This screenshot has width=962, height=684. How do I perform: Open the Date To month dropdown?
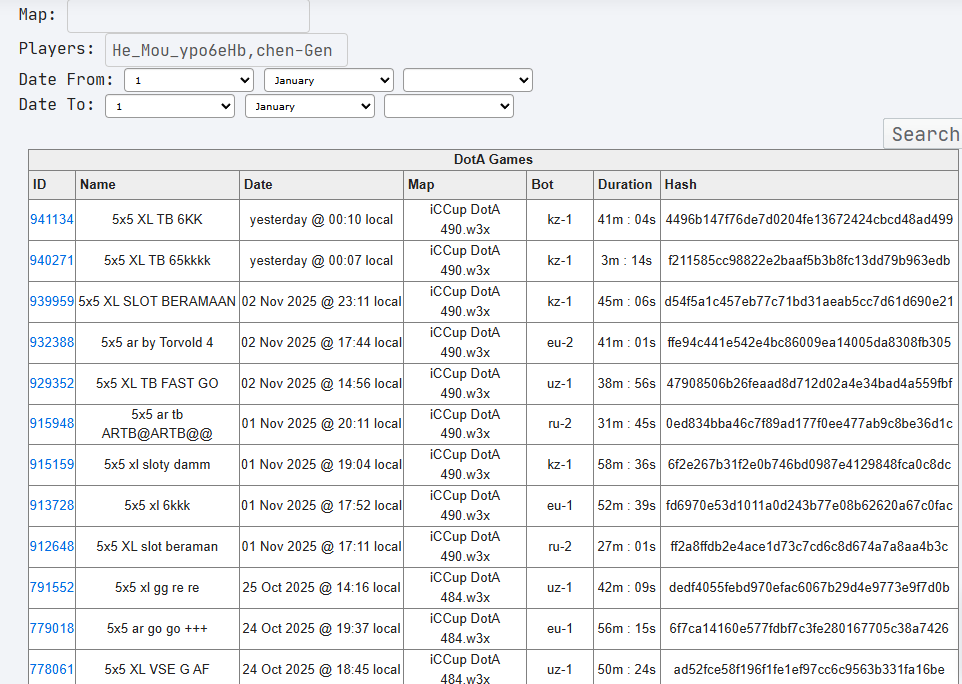310,106
